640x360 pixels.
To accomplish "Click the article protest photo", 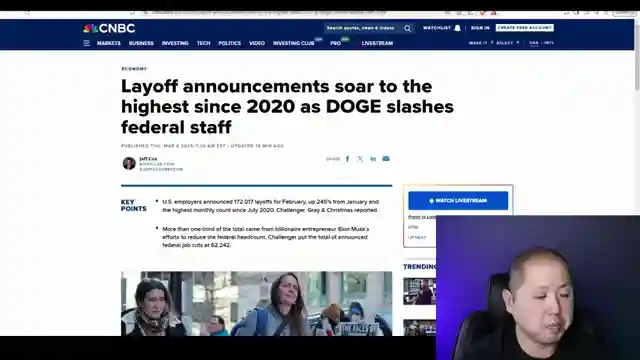I will pyautogui.click(x=256, y=304).
